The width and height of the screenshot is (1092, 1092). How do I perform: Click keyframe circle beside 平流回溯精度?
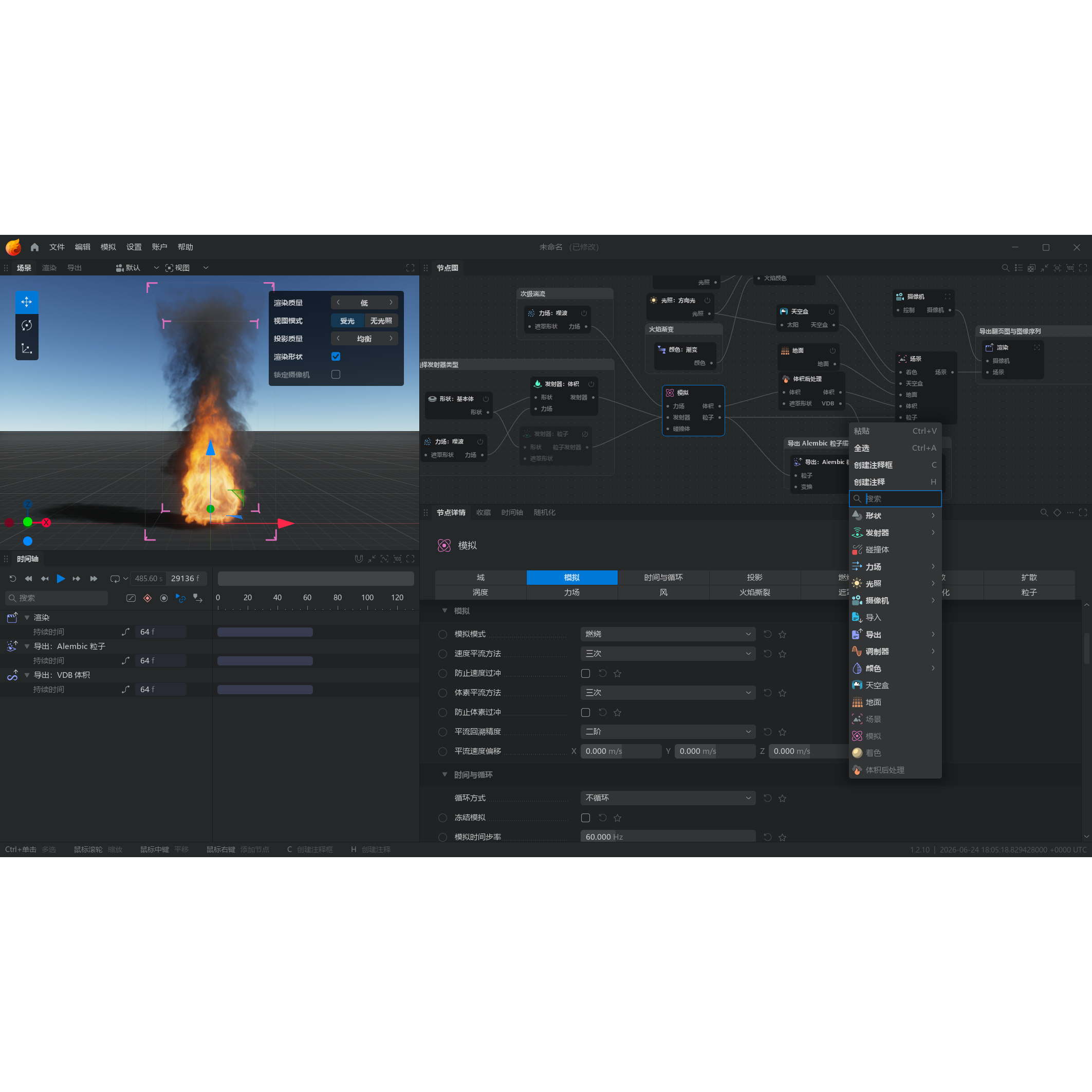pyautogui.click(x=442, y=732)
